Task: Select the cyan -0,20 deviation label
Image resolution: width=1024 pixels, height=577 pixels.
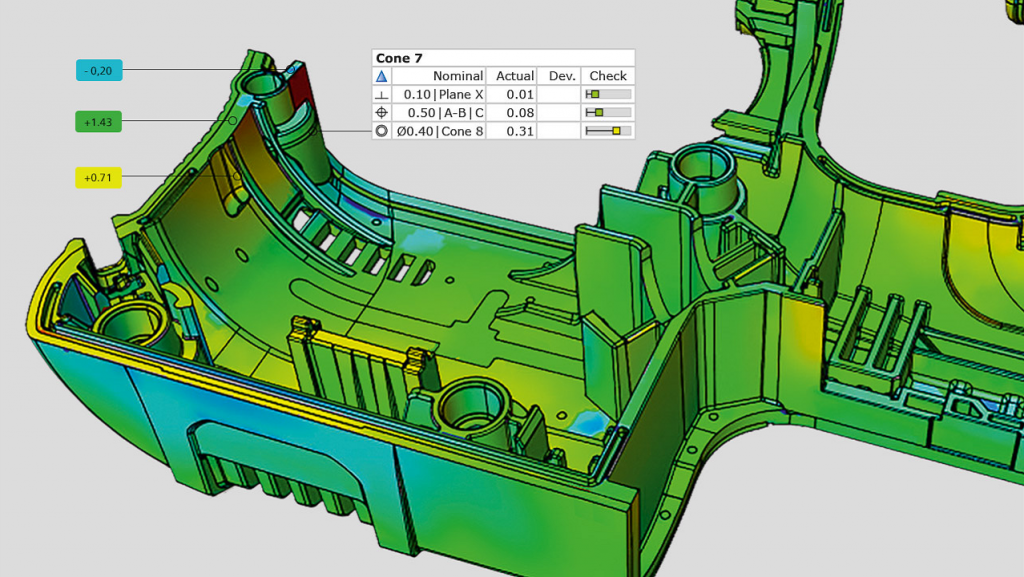Action: tap(98, 70)
